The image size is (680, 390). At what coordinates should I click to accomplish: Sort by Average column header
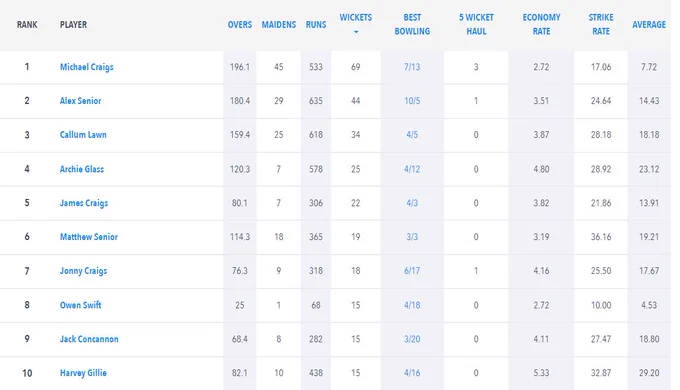(649, 25)
